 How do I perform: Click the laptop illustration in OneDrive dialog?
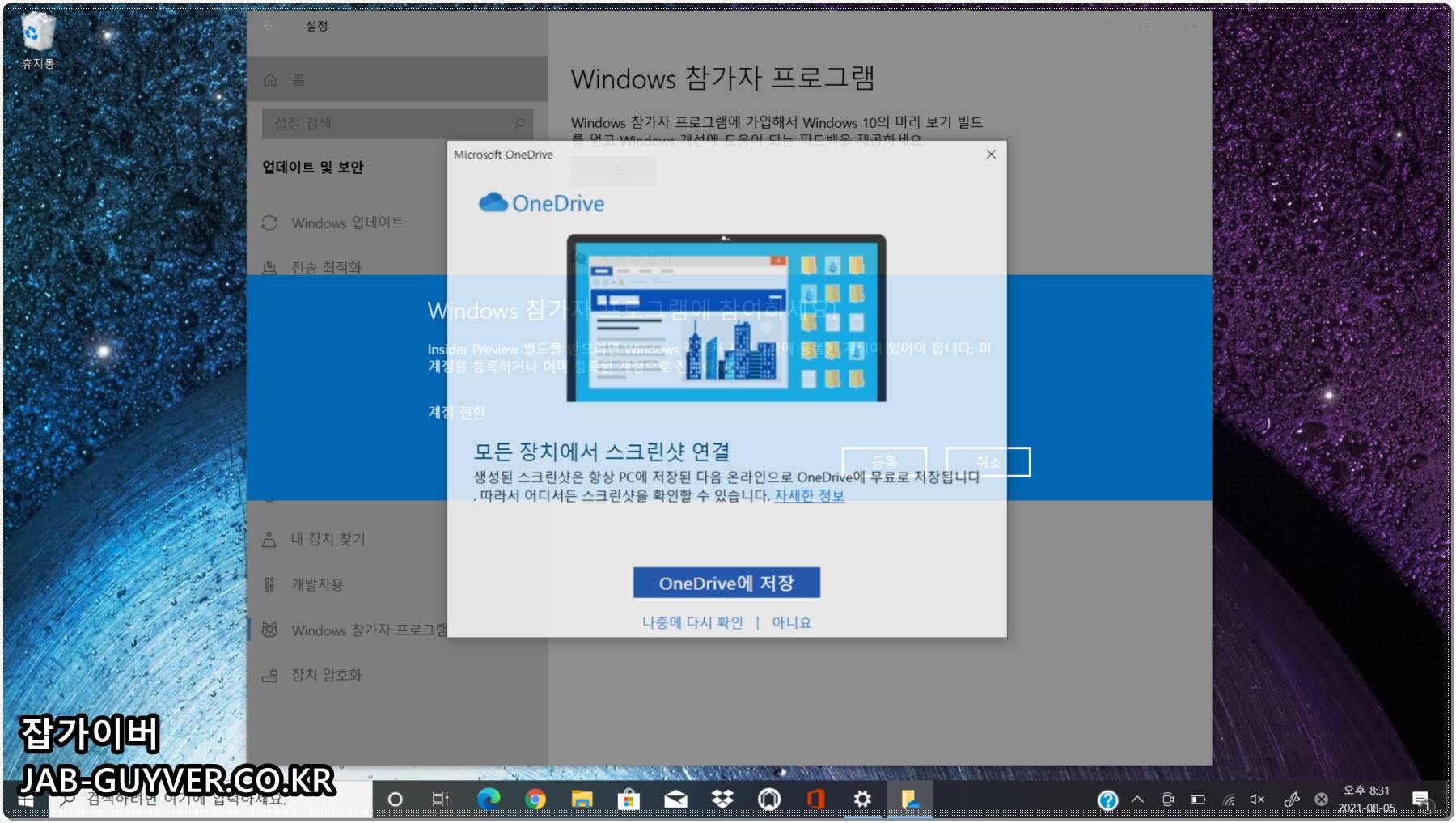click(726, 318)
